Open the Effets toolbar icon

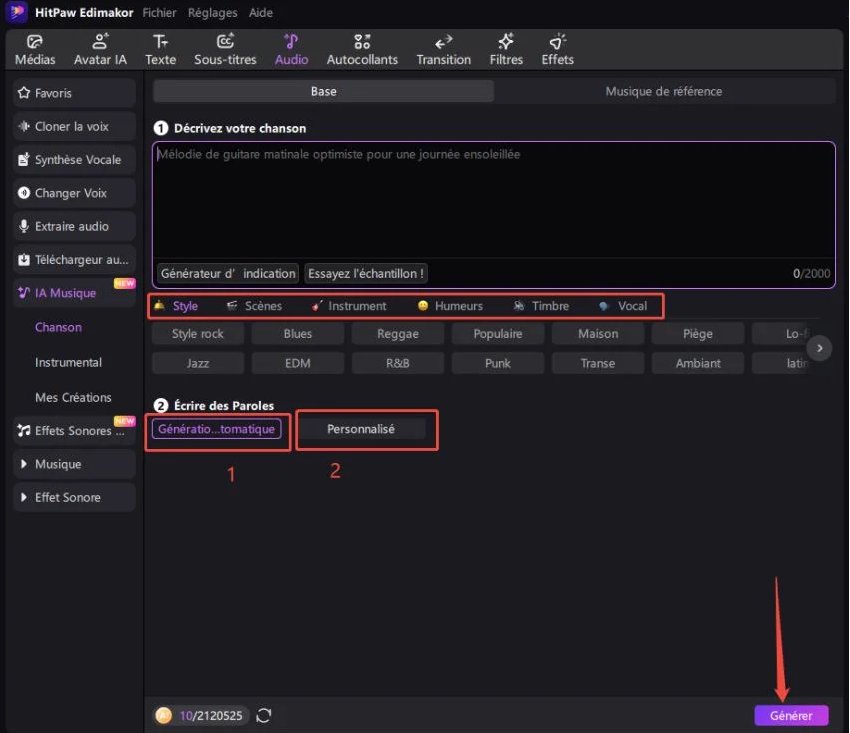pyautogui.click(x=557, y=49)
